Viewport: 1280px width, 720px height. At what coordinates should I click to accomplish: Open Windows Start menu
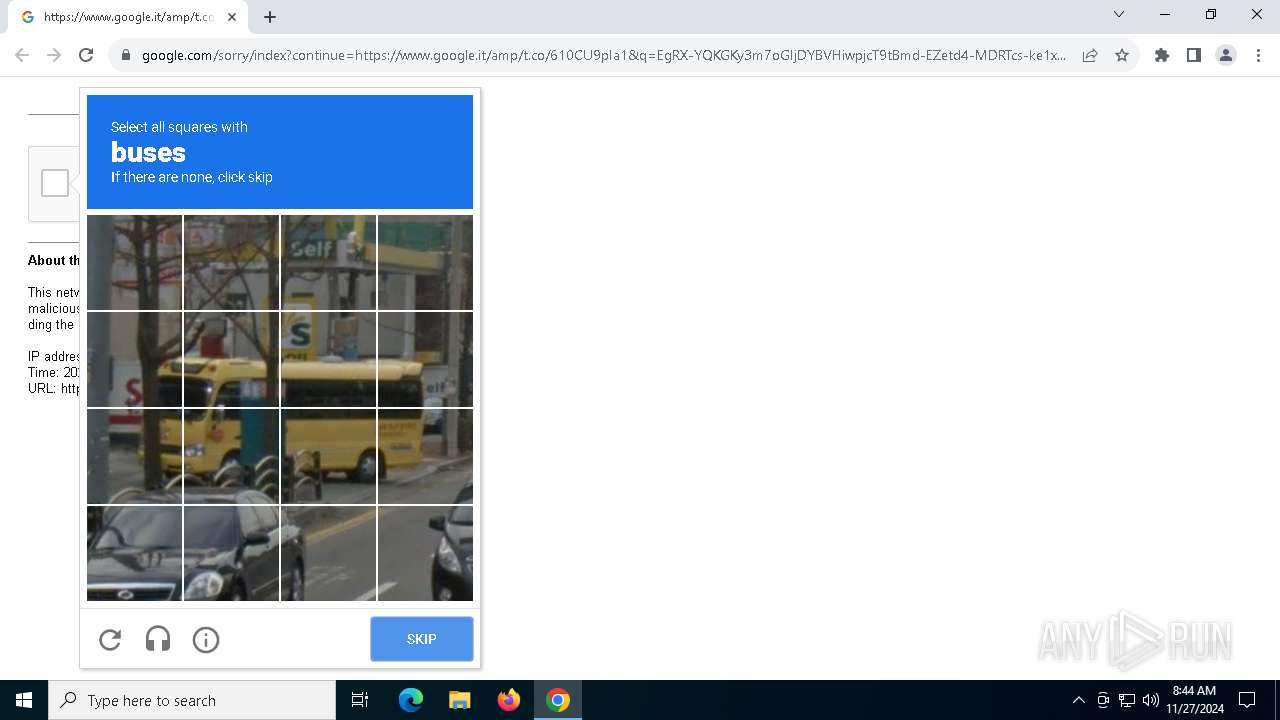pos(24,700)
